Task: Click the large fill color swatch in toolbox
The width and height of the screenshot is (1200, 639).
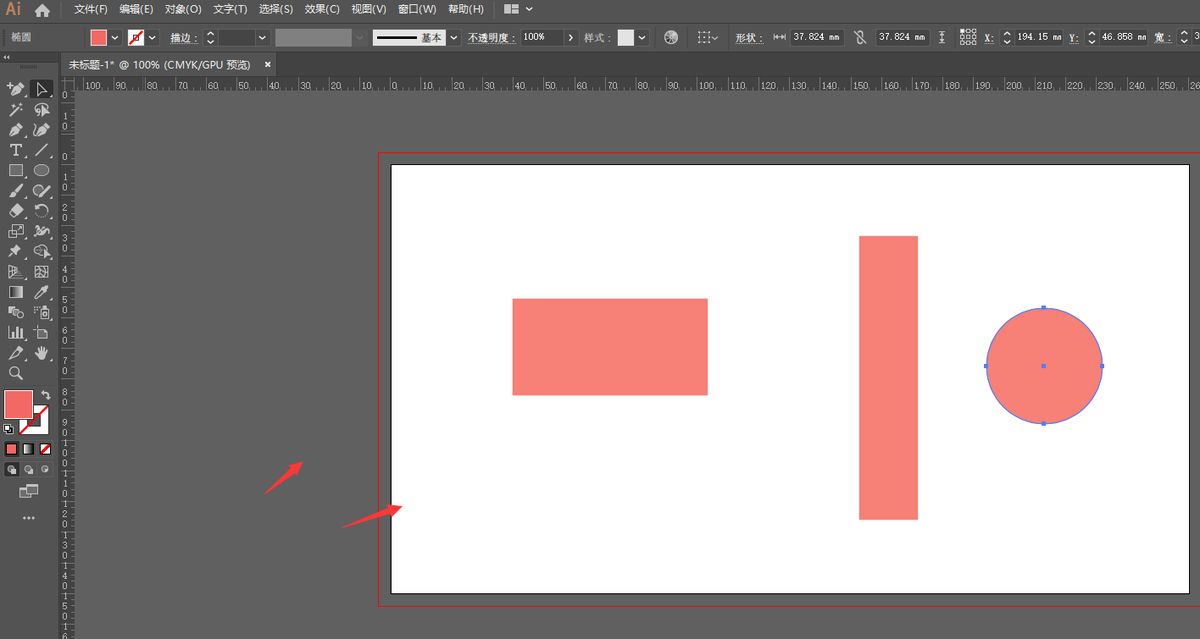Action: 18,404
